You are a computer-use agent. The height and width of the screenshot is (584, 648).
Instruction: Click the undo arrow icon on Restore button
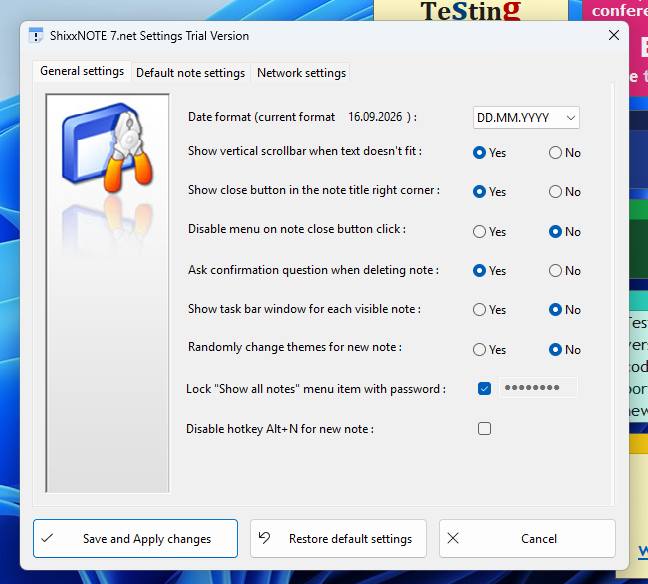pyautogui.click(x=264, y=538)
